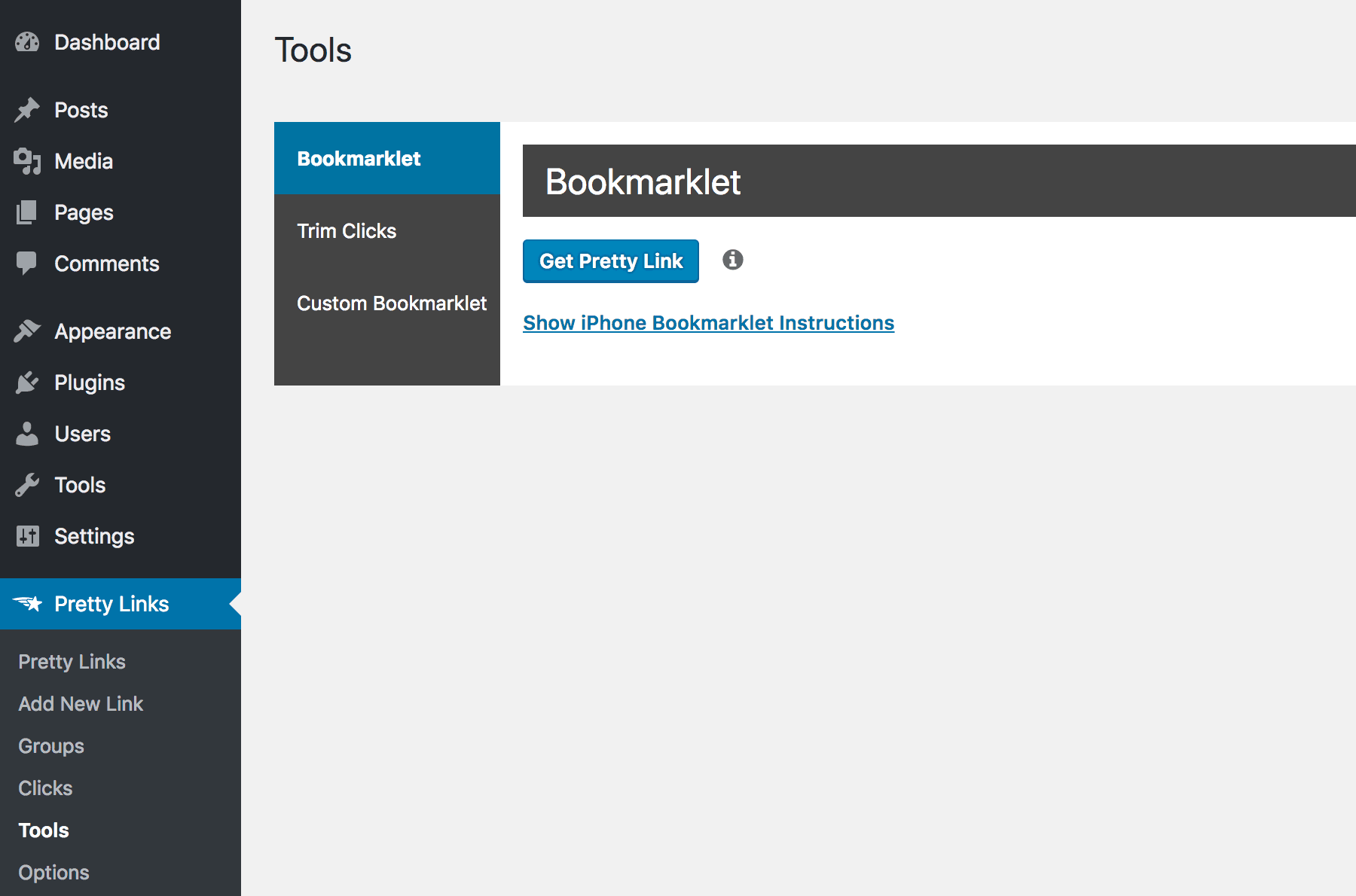1356x896 pixels.
Task: Select the Appearance brush icon
Action: 27,331
